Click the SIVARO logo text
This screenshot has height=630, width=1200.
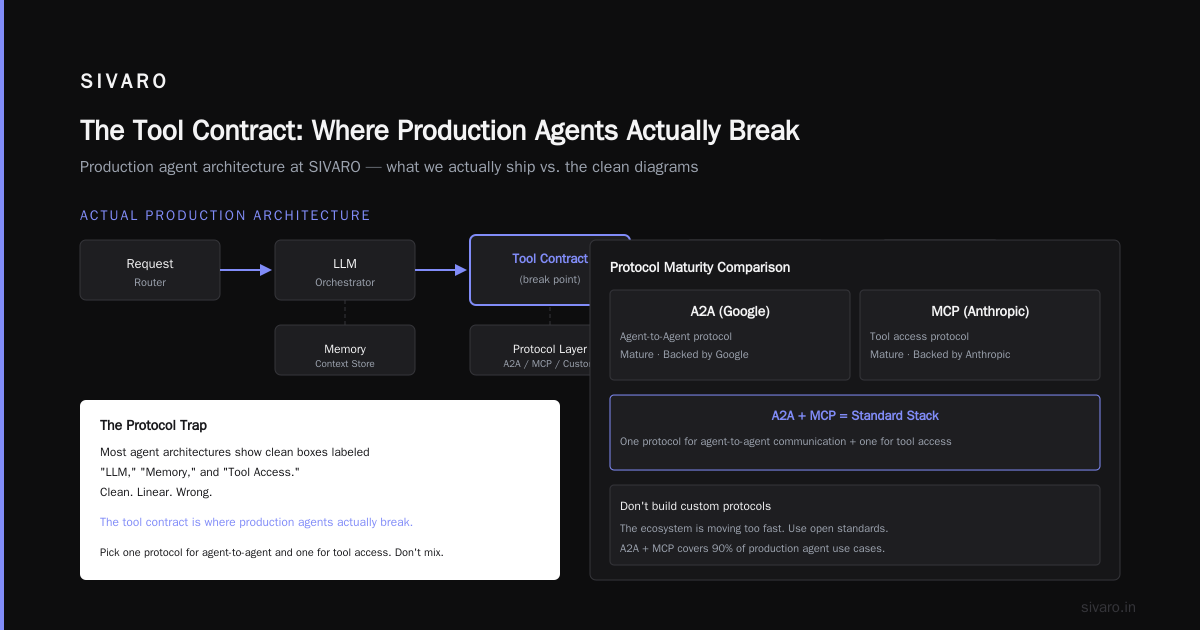pyautogui.click(x=124, y=82)
